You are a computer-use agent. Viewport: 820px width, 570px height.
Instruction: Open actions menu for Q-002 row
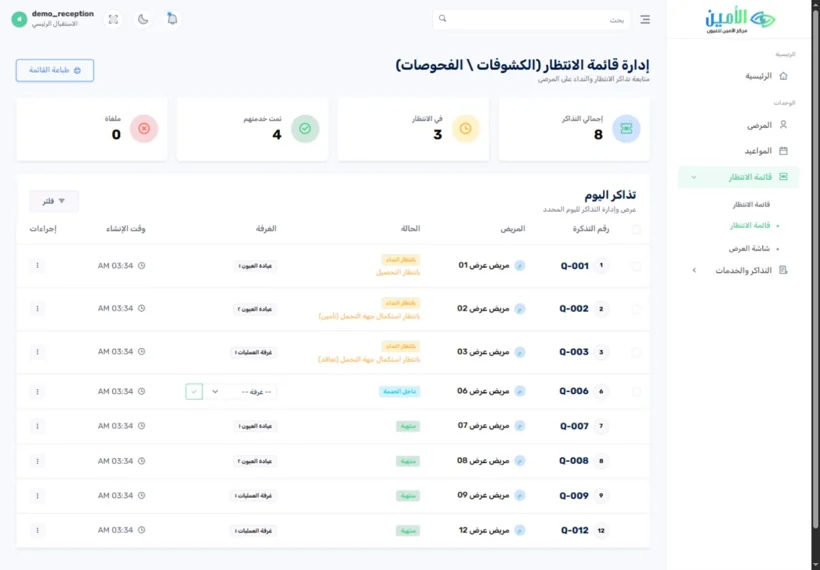(x=37, y=309)
